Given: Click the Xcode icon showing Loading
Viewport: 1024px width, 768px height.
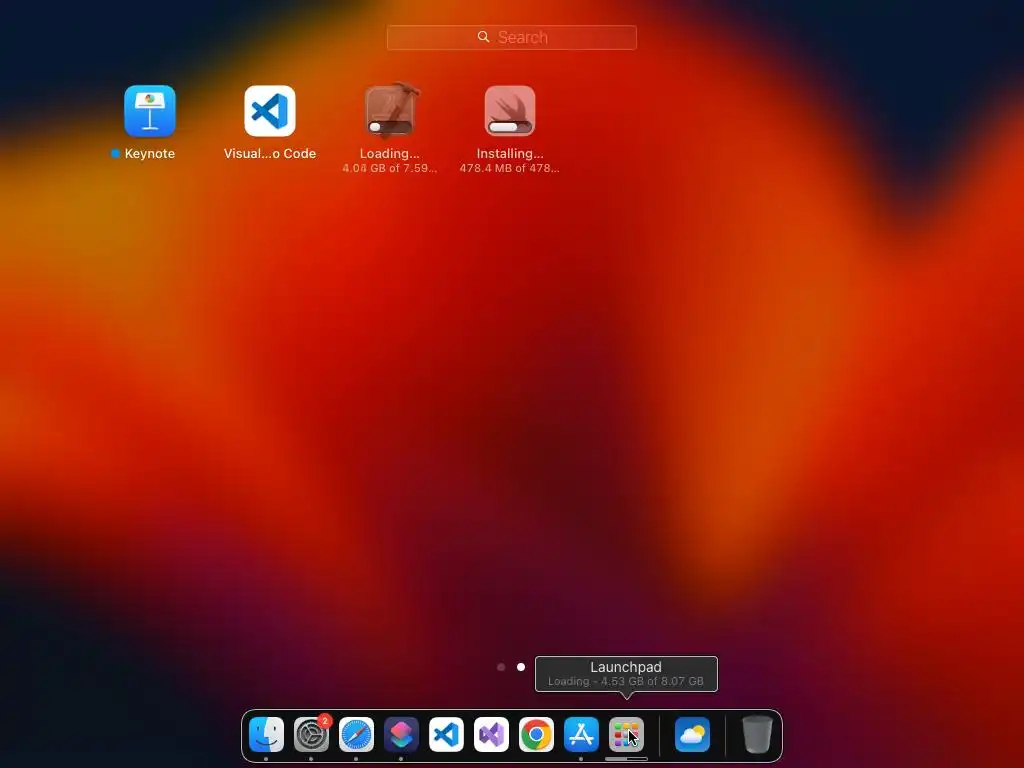Looking at the screenshot, I should (x=390, y=111).
